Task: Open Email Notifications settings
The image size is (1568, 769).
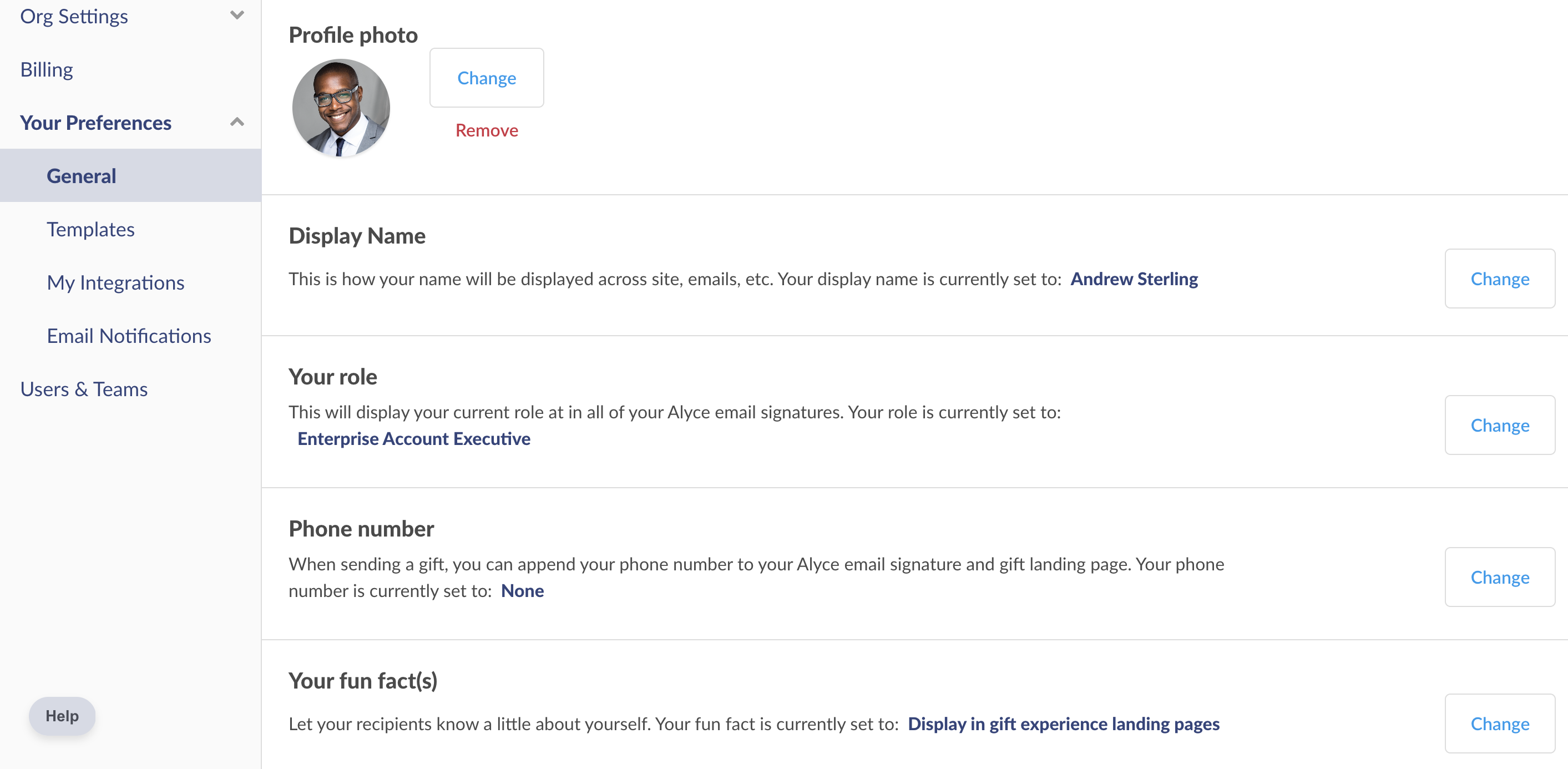Action: 129,336
